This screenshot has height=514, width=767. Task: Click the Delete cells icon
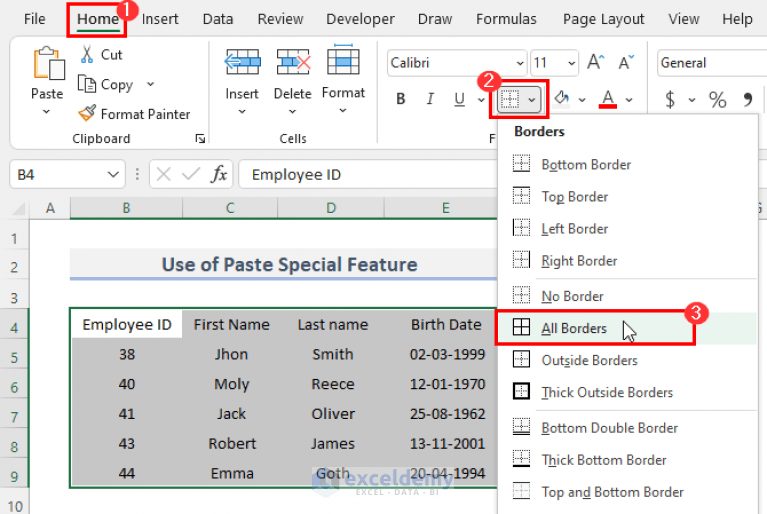pos(293,62)
